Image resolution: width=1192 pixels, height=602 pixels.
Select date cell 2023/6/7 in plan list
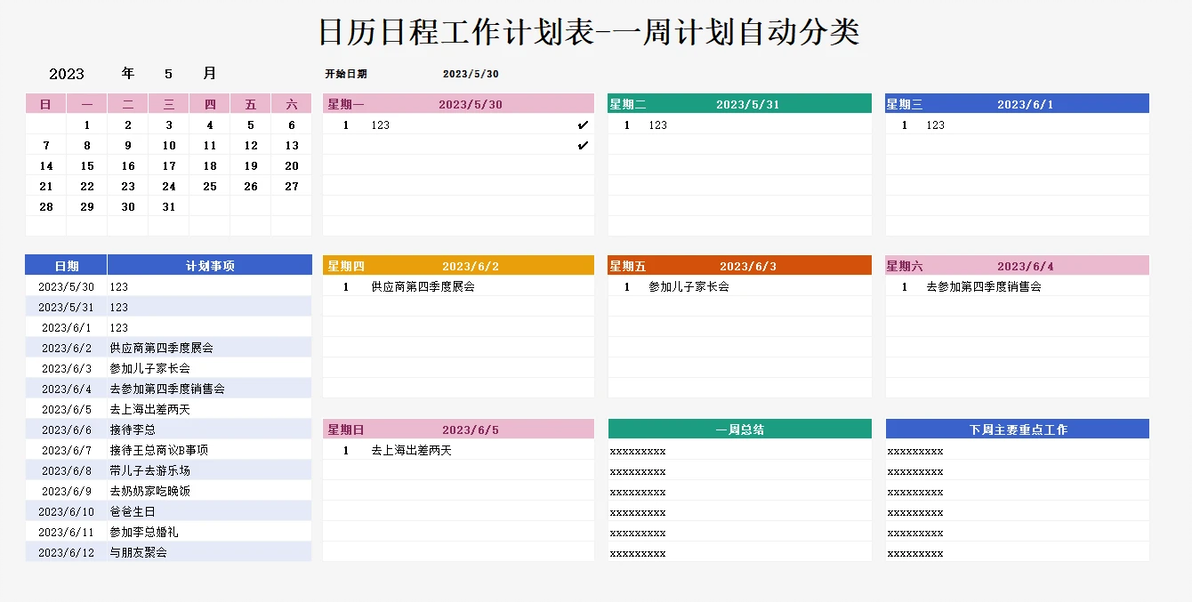click(66, 450)
